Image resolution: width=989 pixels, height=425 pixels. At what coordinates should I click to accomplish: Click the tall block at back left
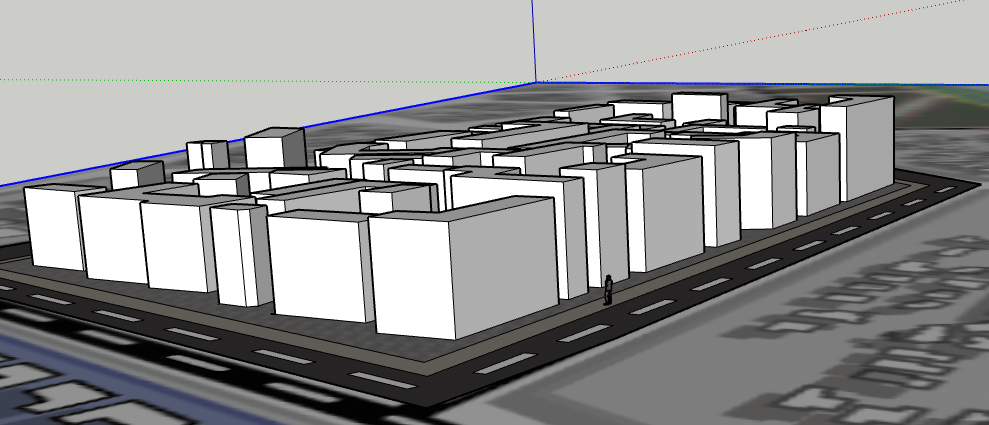point(272,148)
